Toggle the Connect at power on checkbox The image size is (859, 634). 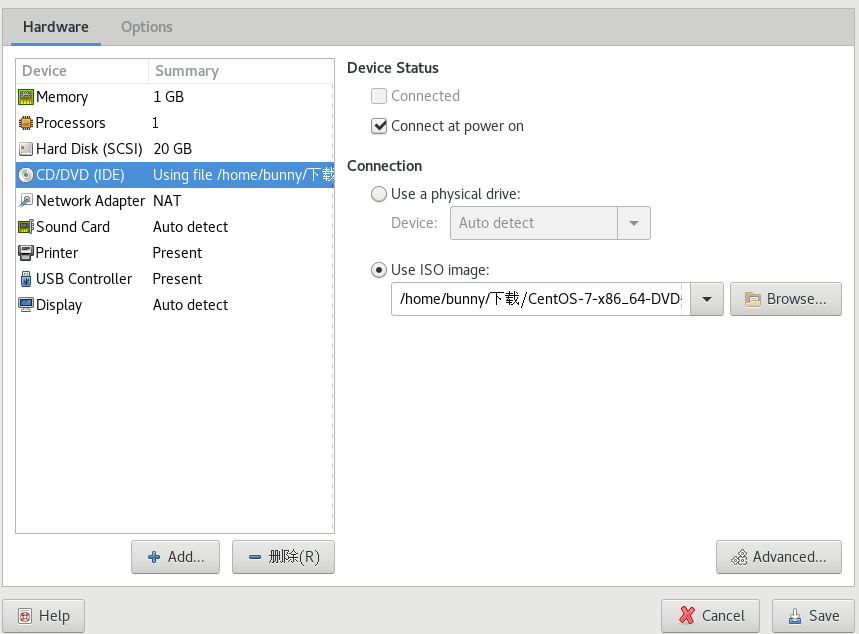click(379, 126)
